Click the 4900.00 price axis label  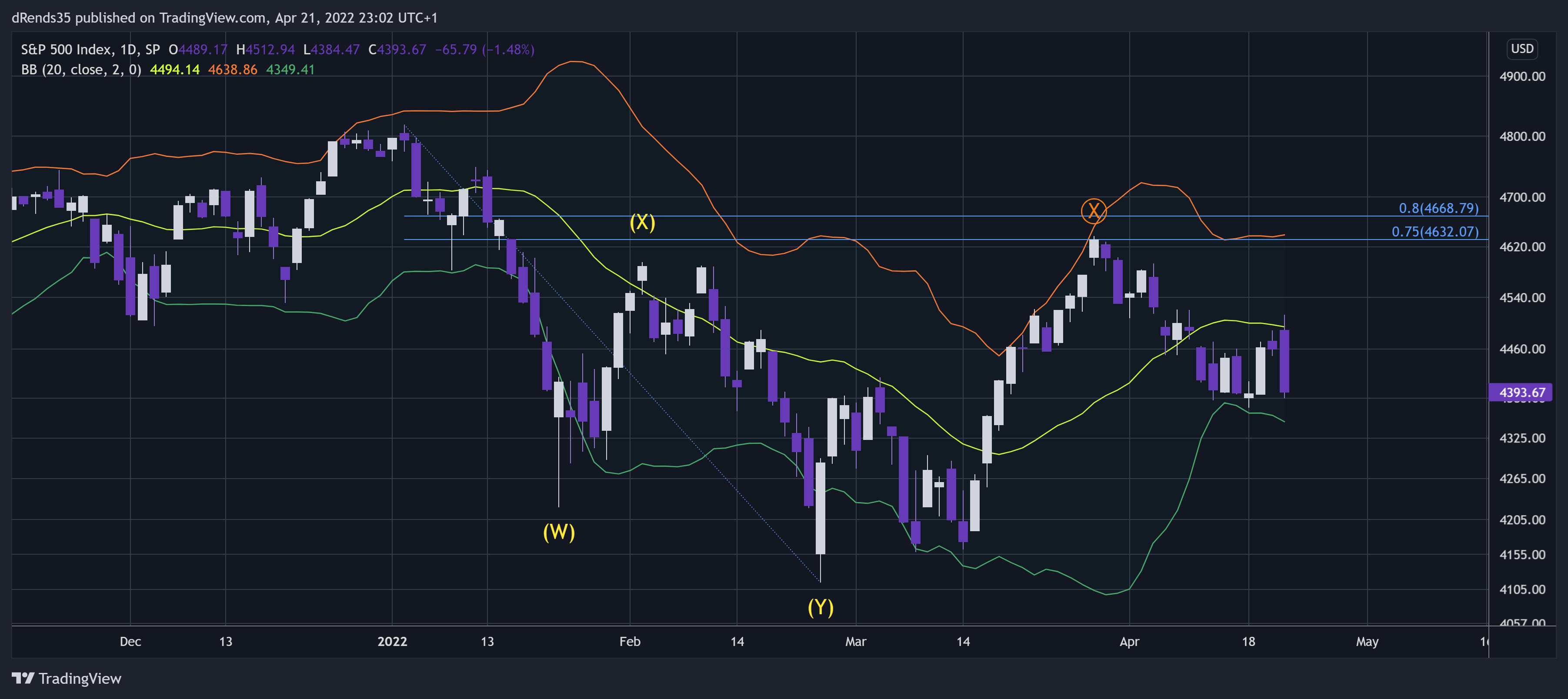[1522, 77]
